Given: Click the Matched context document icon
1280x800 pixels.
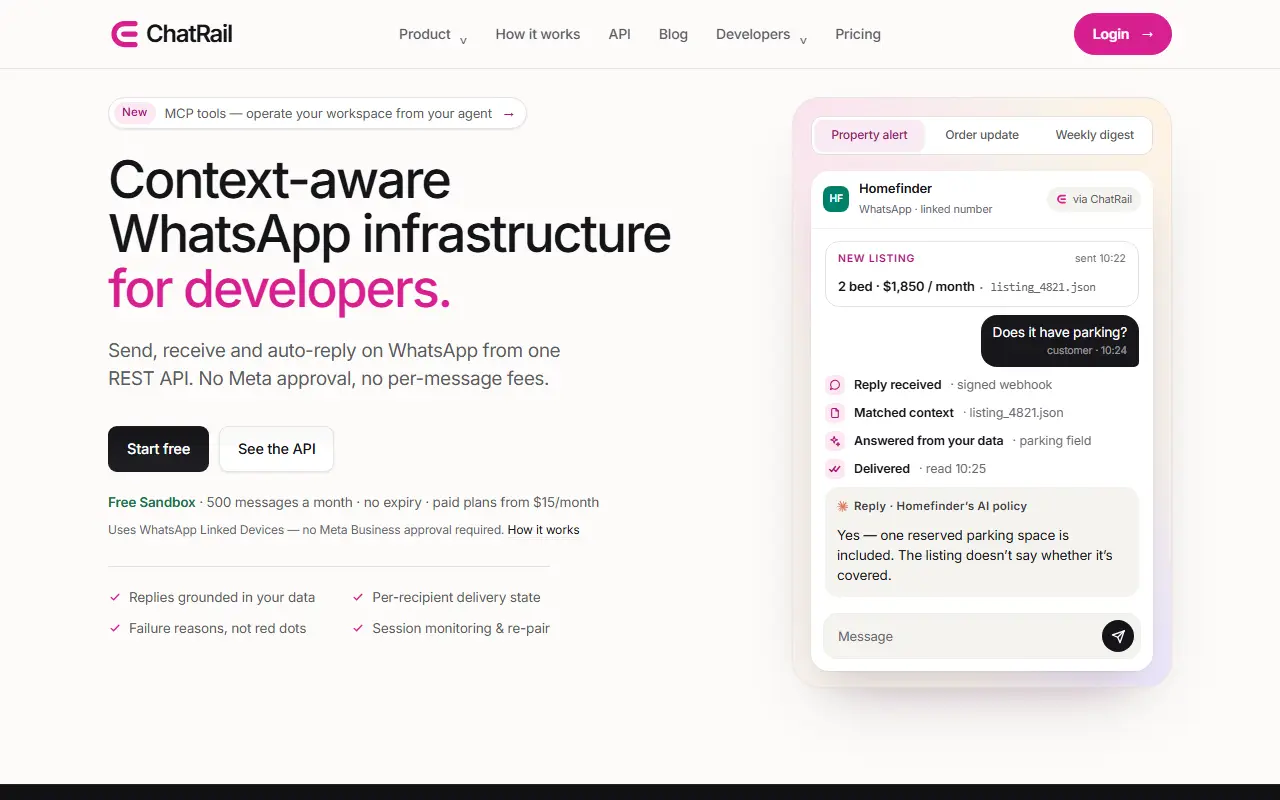Looking at the screenshot, I should coord(835,413).
